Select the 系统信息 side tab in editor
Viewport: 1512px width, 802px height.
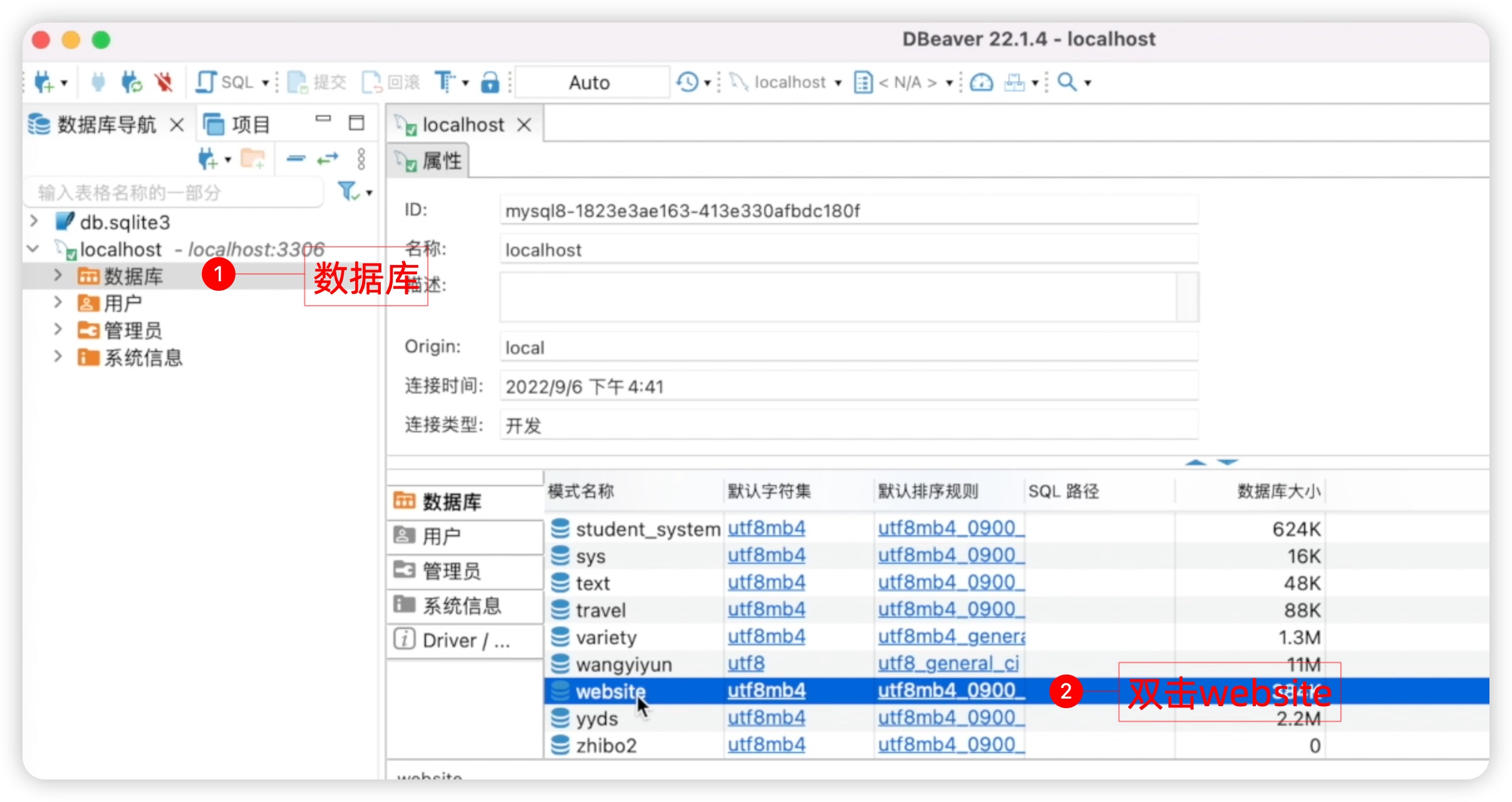coord(465,605)
